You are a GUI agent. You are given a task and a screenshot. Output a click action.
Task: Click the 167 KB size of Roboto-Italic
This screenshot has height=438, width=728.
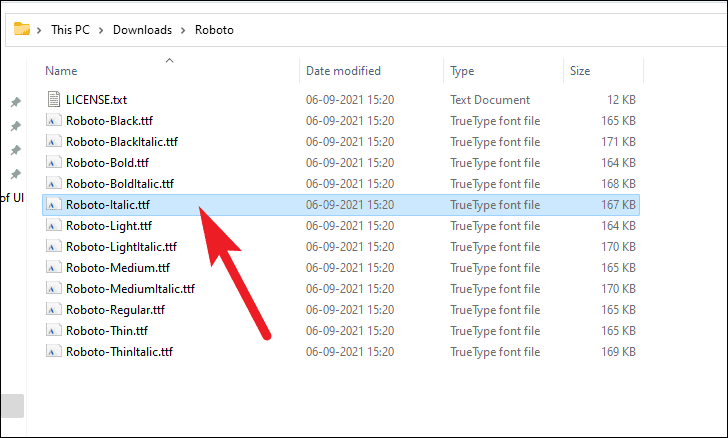click(618, 204)
